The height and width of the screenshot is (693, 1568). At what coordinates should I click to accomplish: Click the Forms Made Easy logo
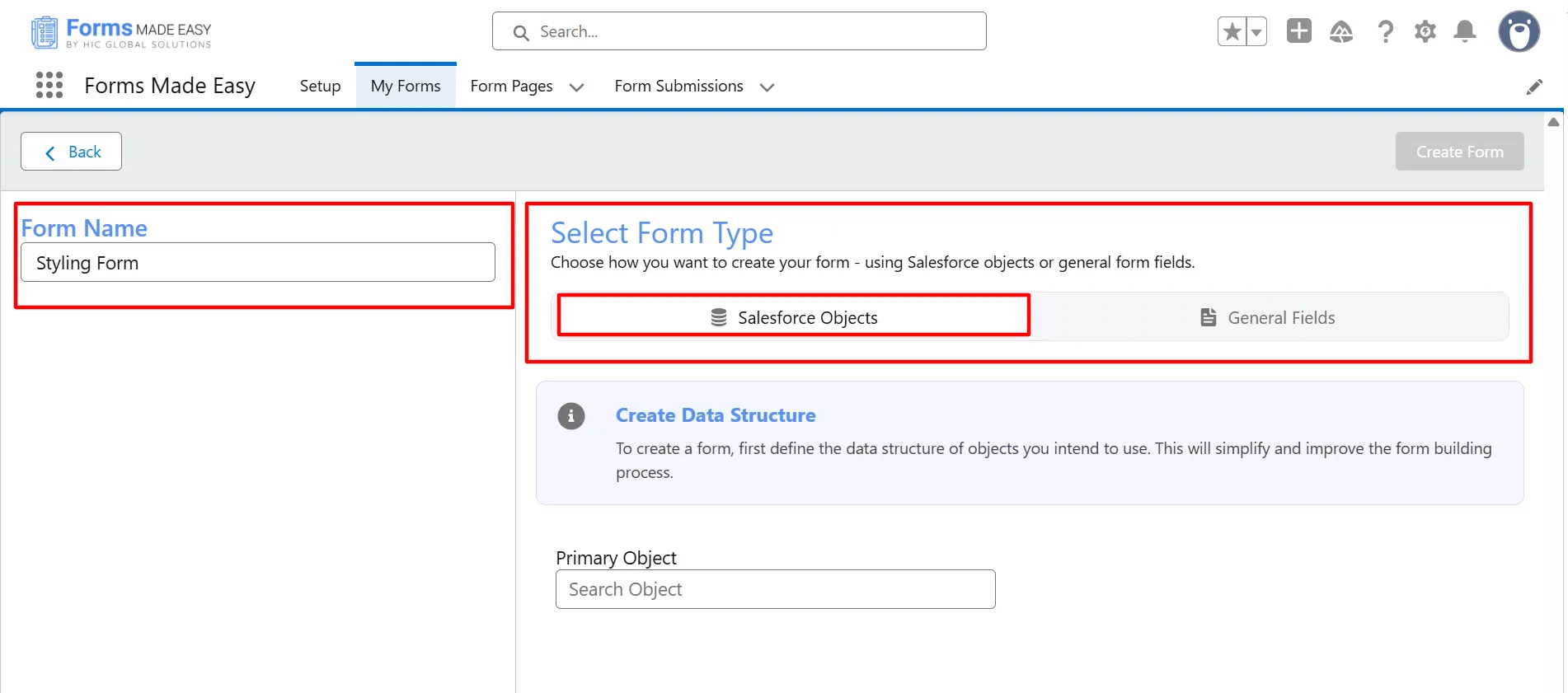tap(121, 33)
